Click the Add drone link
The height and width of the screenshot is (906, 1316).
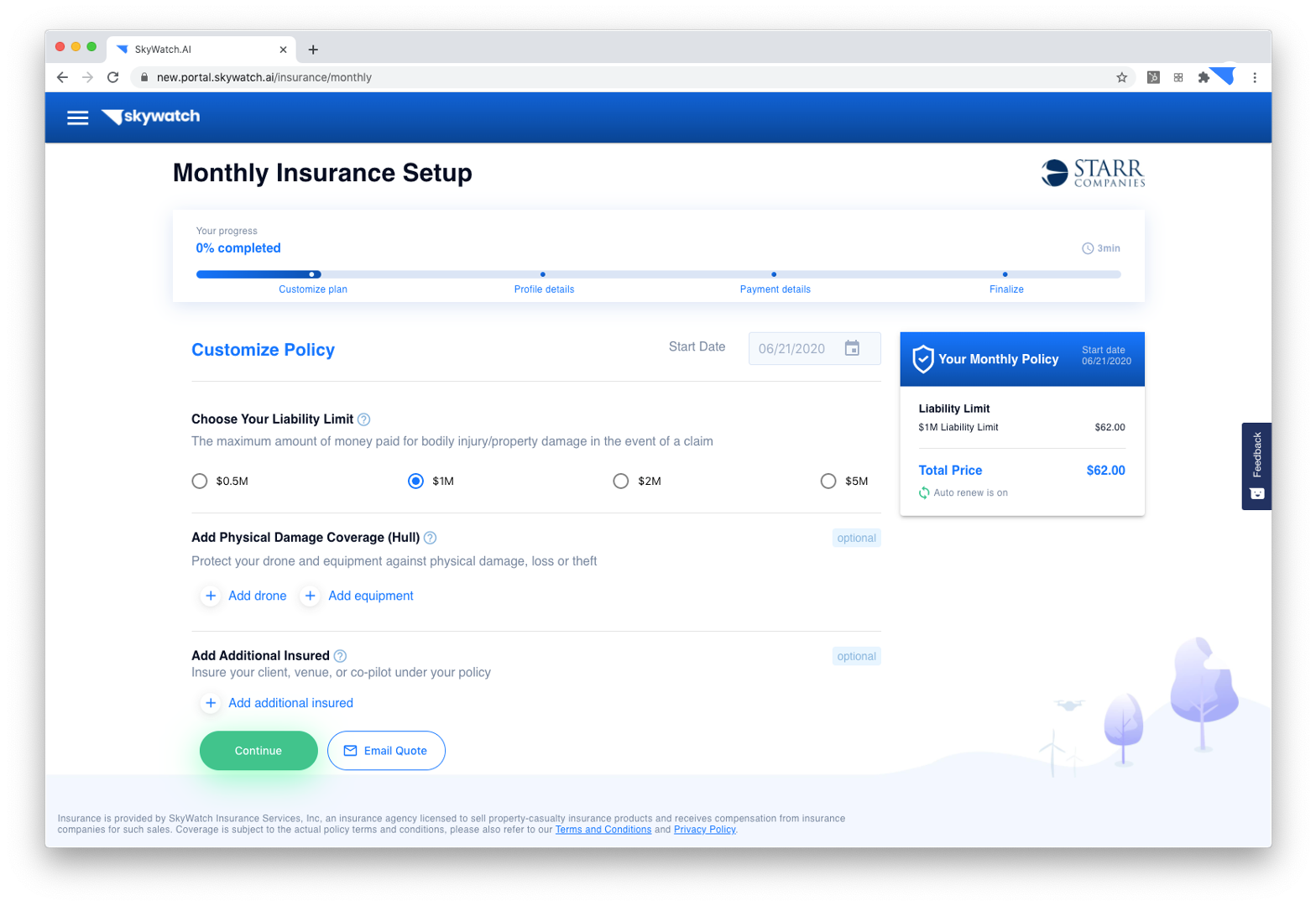[258, 596]
